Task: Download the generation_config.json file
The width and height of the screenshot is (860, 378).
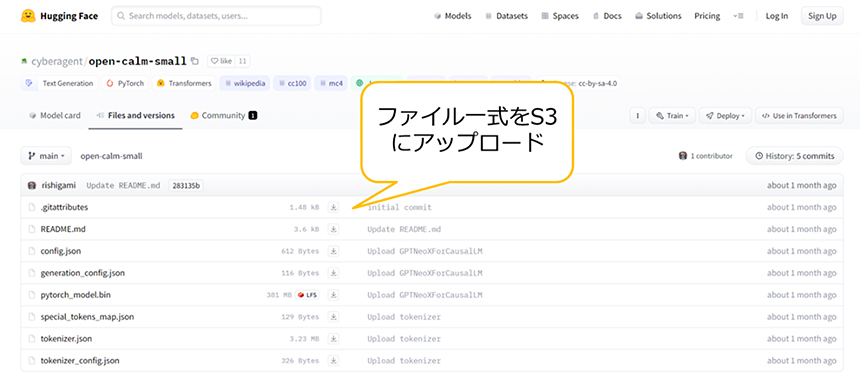Action: 333,273
